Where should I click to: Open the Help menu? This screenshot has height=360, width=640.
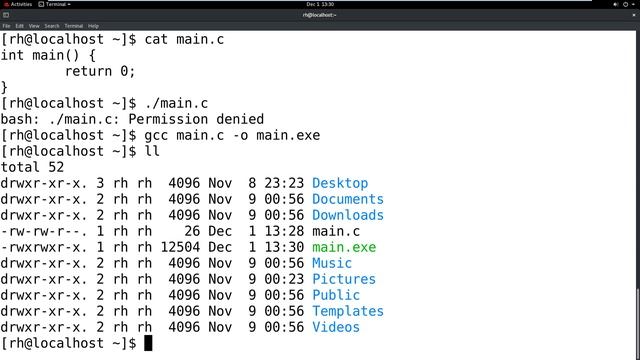[93, 26]
